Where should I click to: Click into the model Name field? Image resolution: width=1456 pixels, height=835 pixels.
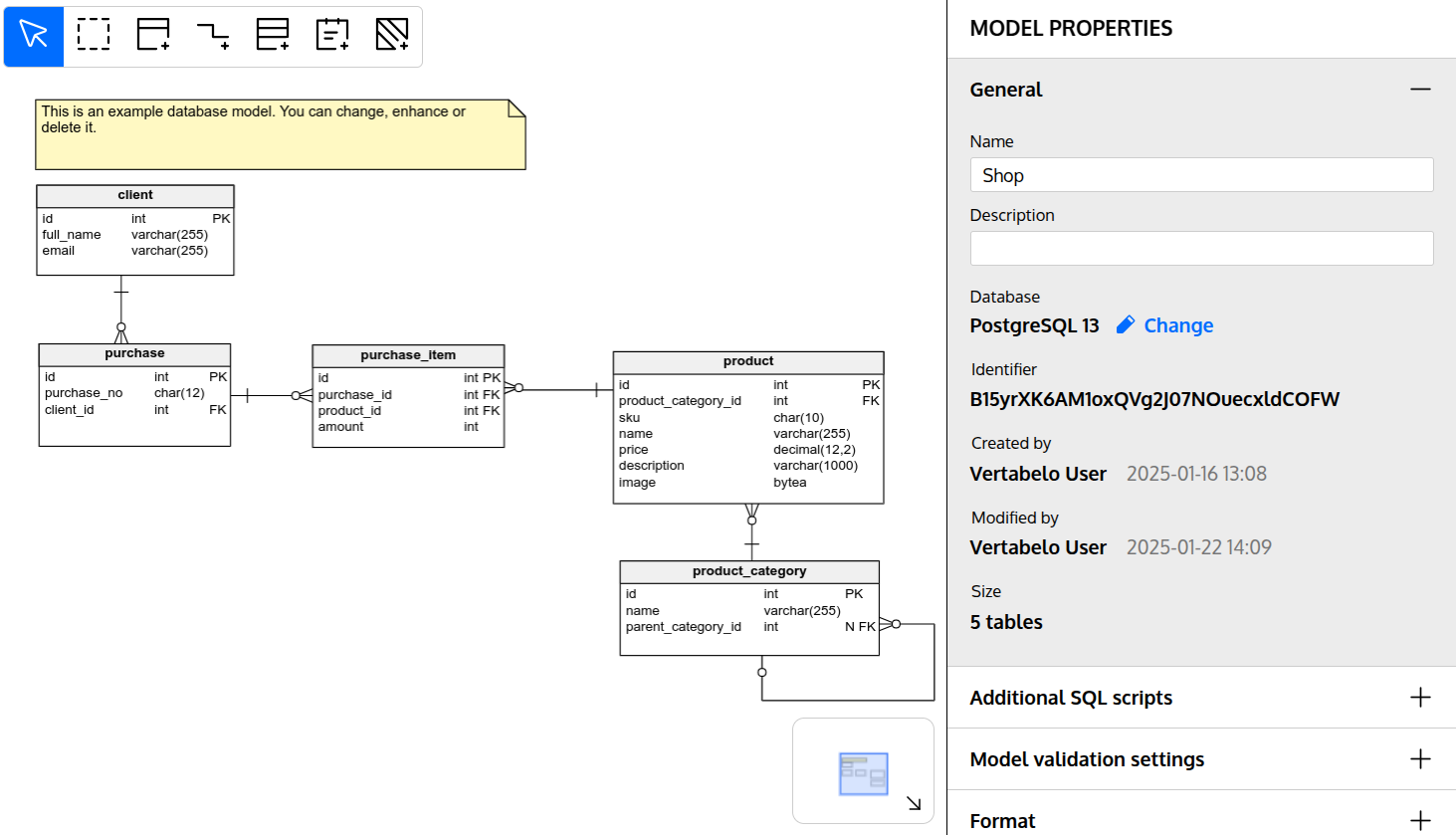pyautogui.click(x=1201, y=175)
